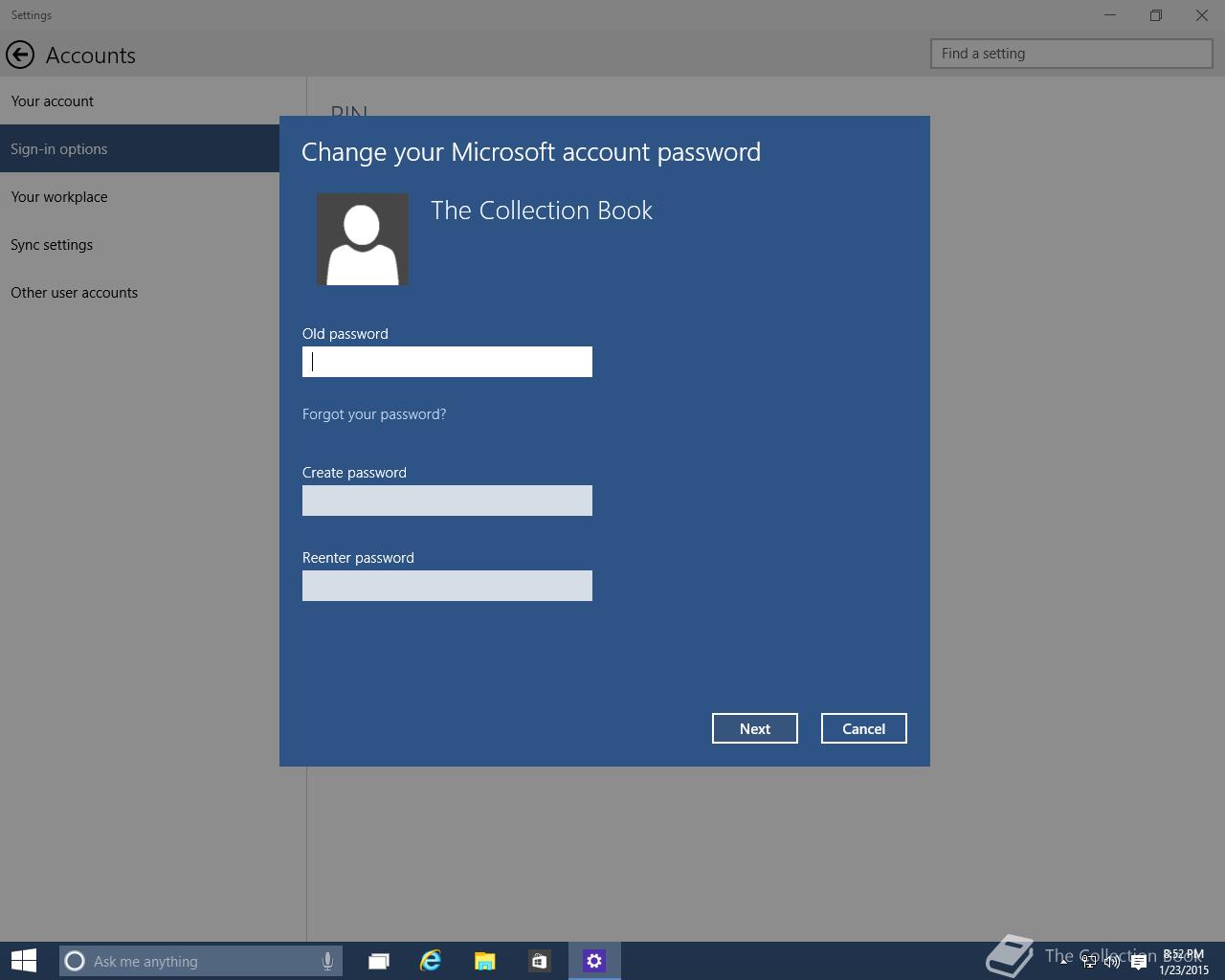The image size is (1225, 980).
Task: Click the Create password field
Action: pyautogui.click(x=447, y=501)
